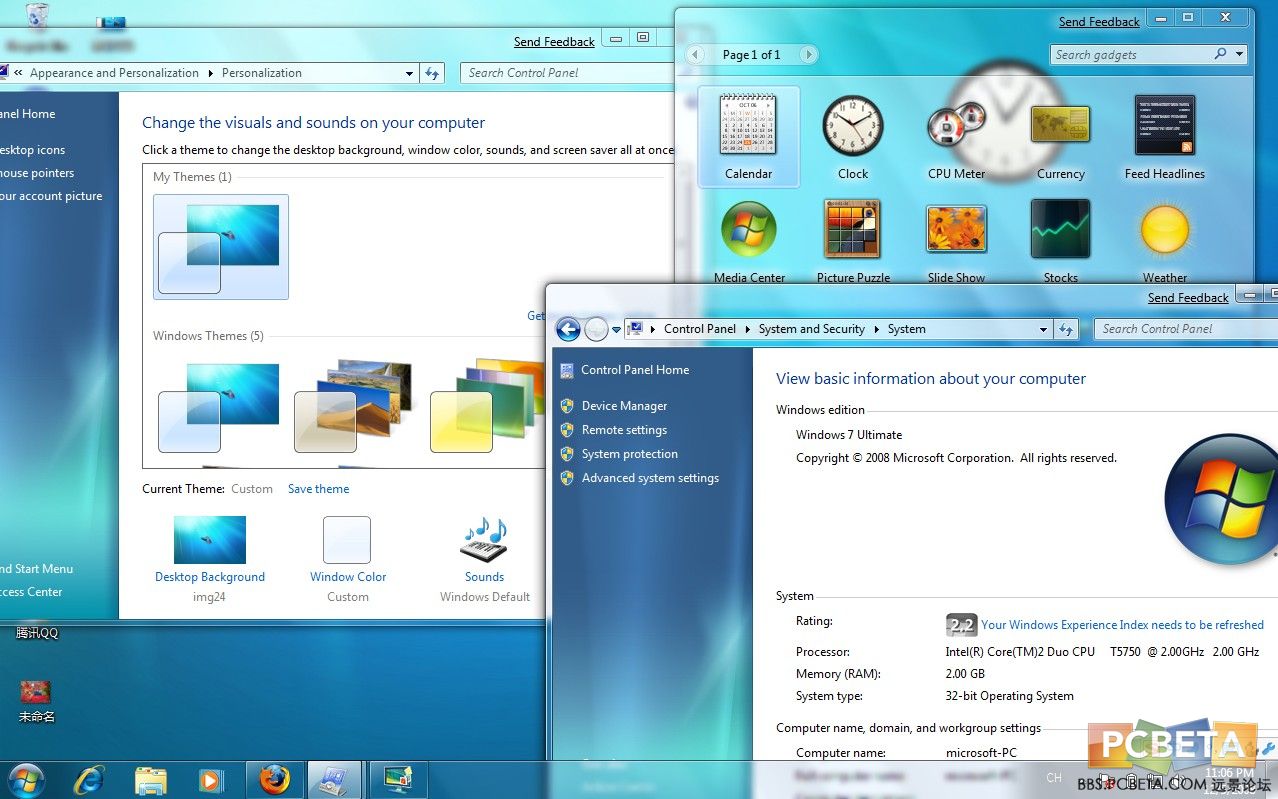The width and height of the screenshot is (1278, 799).
Task: Click the CH language indicator in the tray
Action: [x=1054, y=778]
